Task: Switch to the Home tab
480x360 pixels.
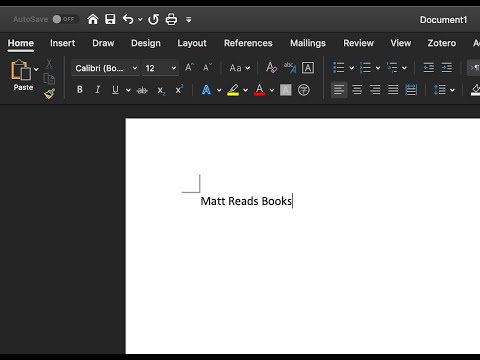Action: tap(21, 43)
